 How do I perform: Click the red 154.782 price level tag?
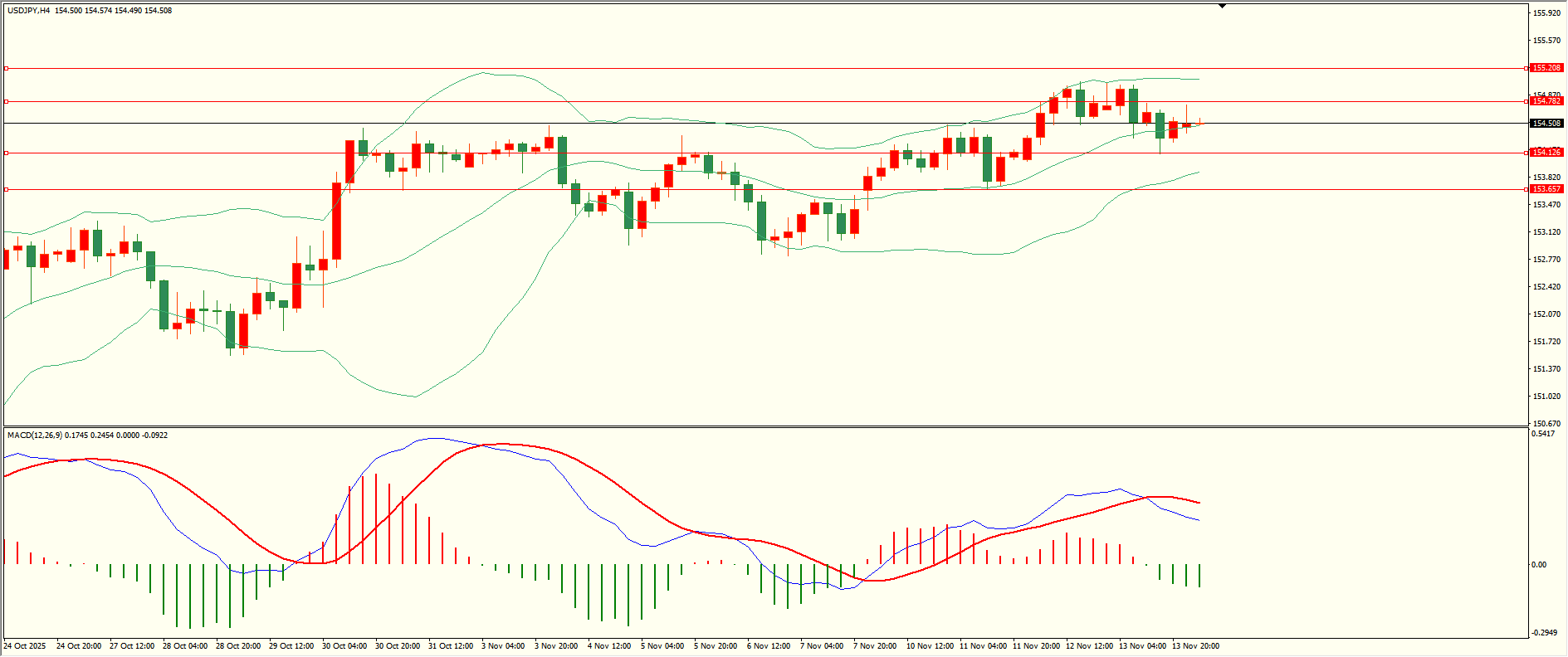pos(1546,101)
